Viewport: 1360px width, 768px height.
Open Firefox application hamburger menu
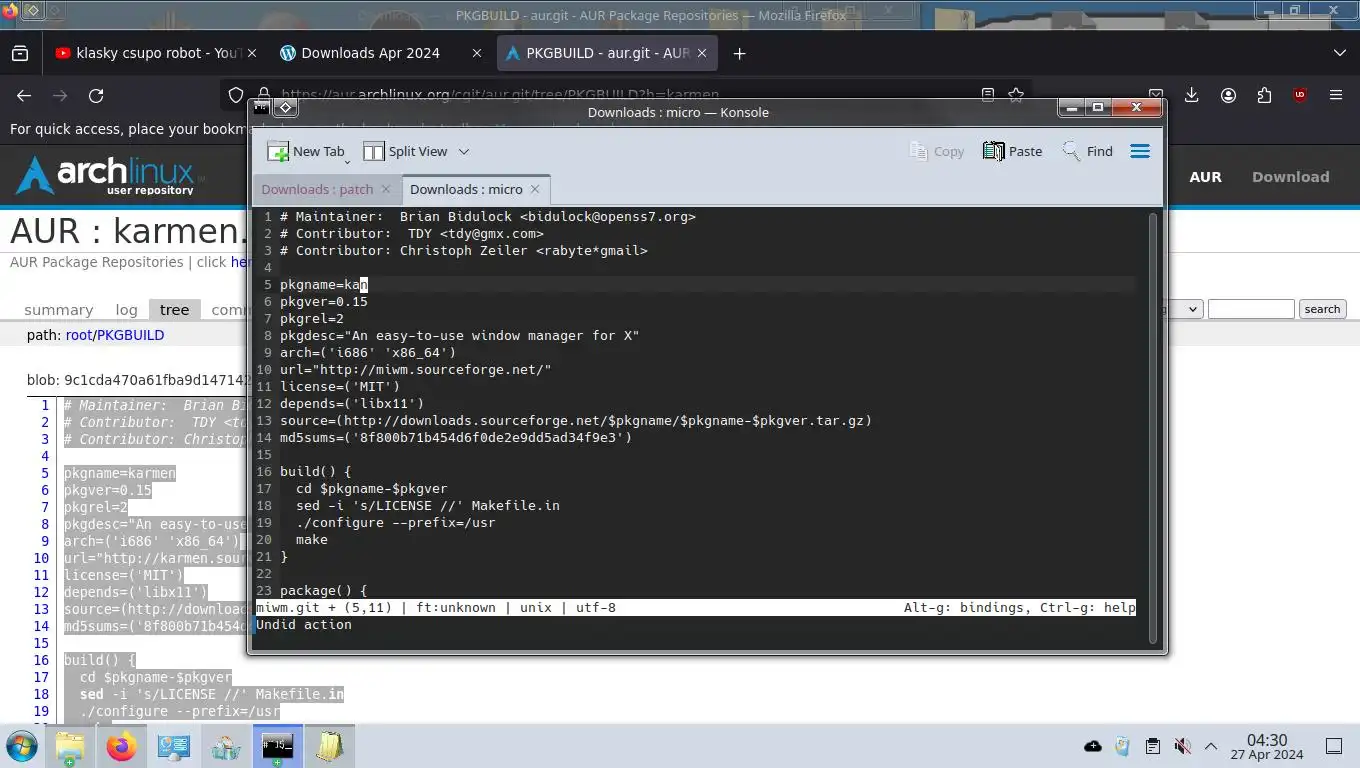(x=1336, y=95)
